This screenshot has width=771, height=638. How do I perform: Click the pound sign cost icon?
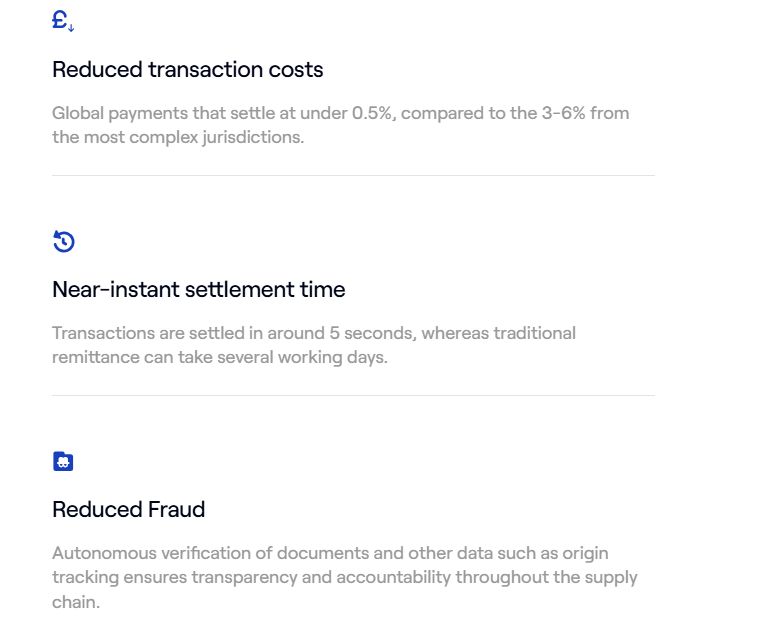(63, 21)
